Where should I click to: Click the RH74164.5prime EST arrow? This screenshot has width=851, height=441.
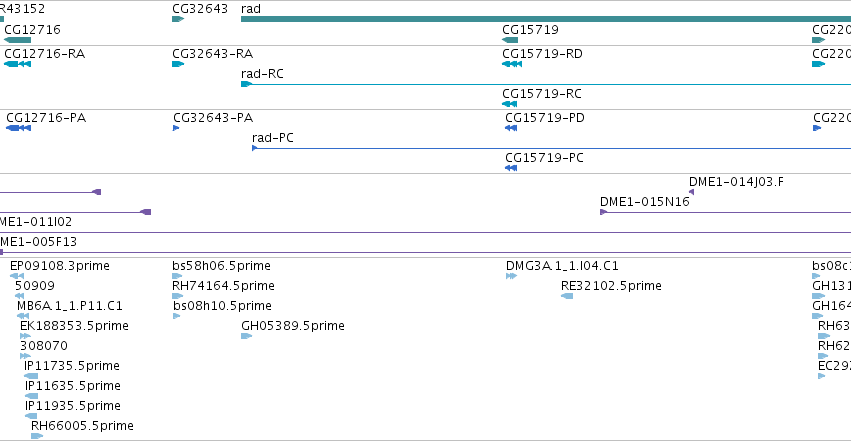pyautogui.click(x=177, y=296)
